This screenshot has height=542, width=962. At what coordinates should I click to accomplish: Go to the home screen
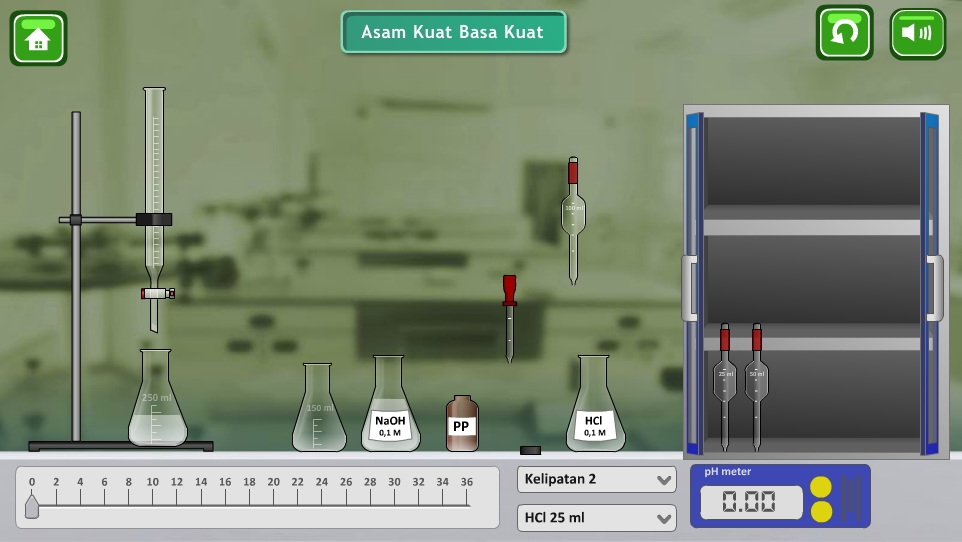[x=38, y=39]
